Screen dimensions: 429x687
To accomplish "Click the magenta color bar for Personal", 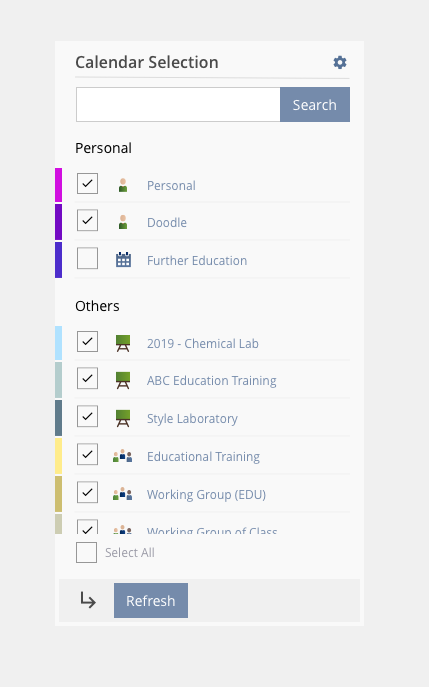I will point(58,185).
